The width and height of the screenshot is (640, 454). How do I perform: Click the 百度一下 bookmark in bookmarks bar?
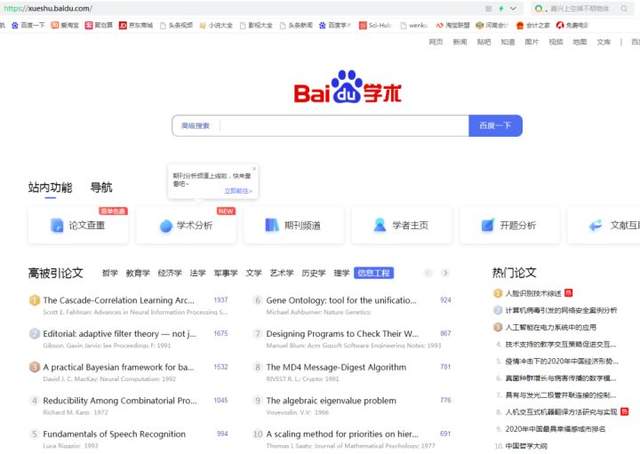tap(28, 25)
